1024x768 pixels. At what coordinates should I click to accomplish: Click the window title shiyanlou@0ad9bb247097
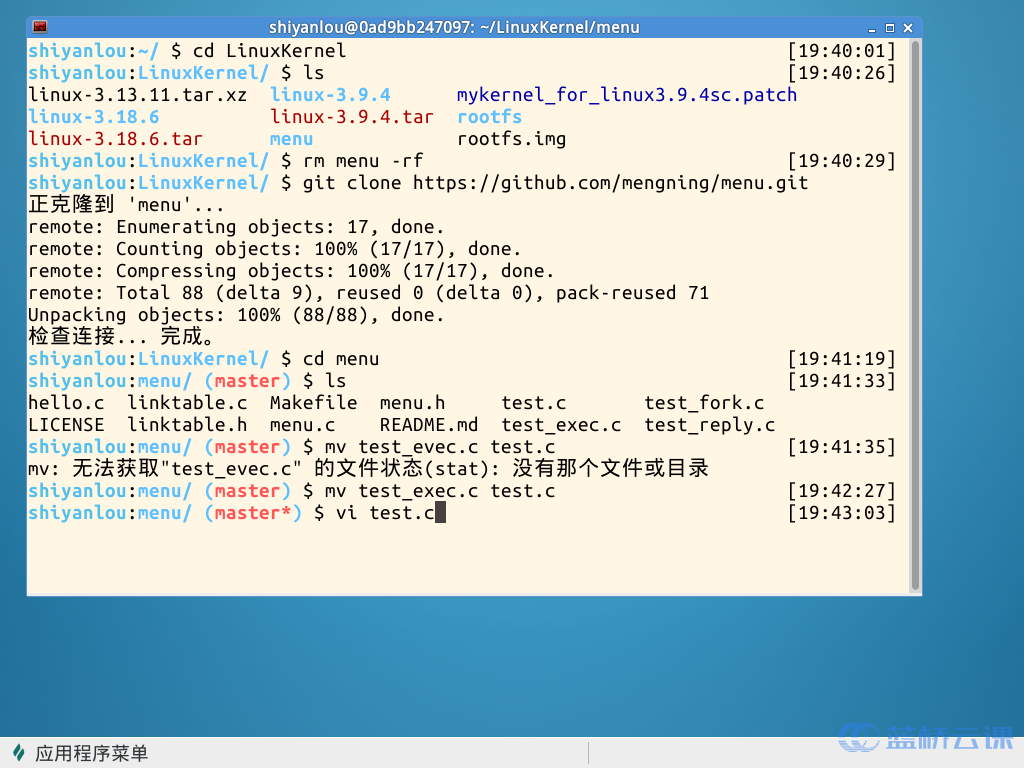coord(454,27)
